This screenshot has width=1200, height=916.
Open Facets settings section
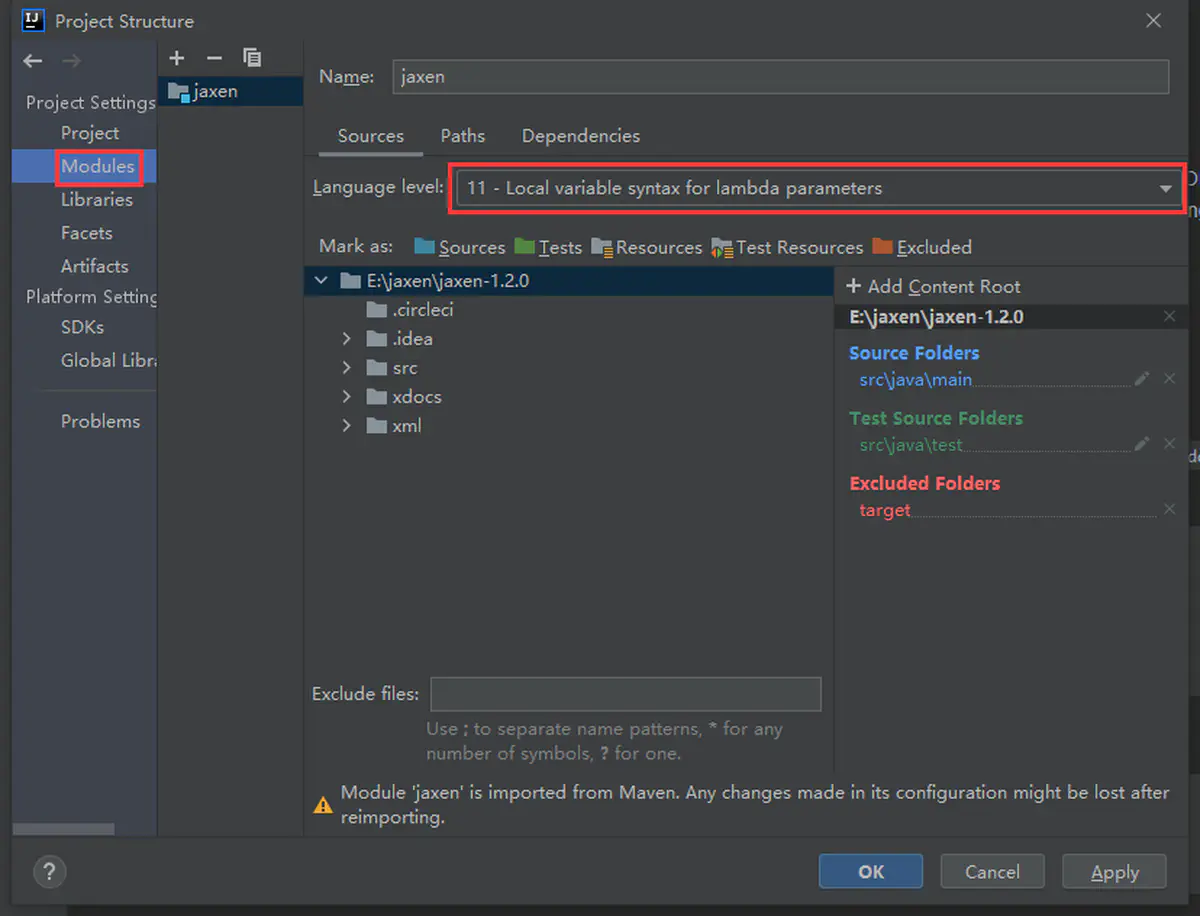click(x=87, y=233)
